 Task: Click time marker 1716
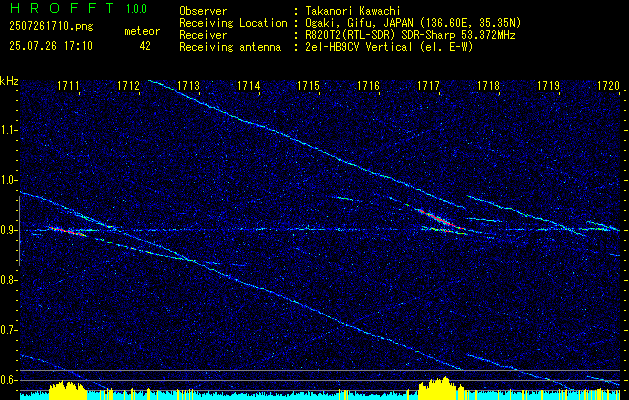[369, 85]
